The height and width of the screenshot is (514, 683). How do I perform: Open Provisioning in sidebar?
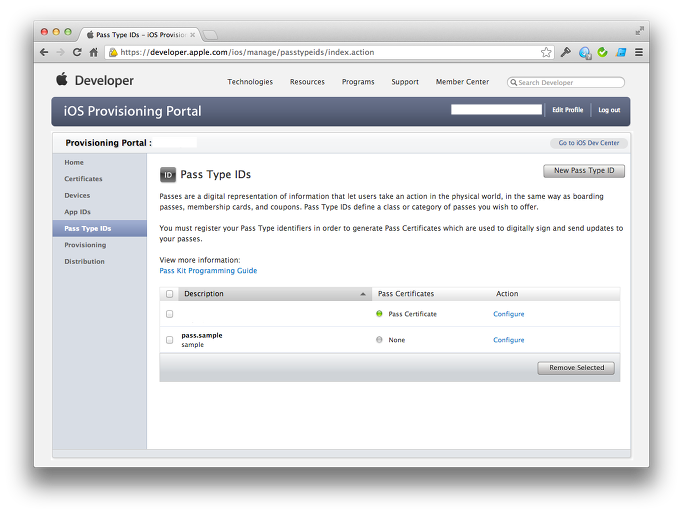(85, 245)
